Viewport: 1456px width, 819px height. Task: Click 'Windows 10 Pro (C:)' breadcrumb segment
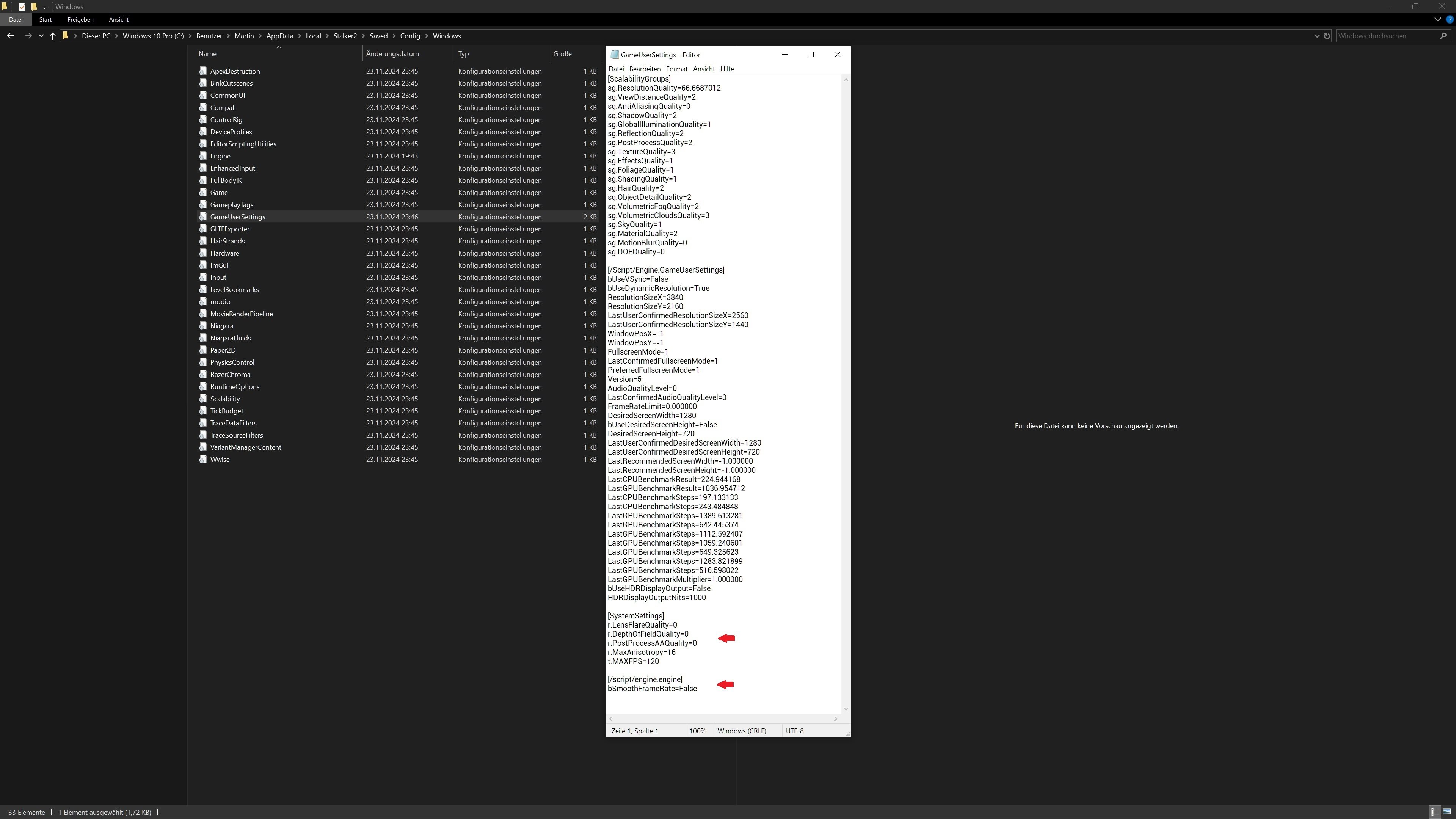click(x=153, y=36)
